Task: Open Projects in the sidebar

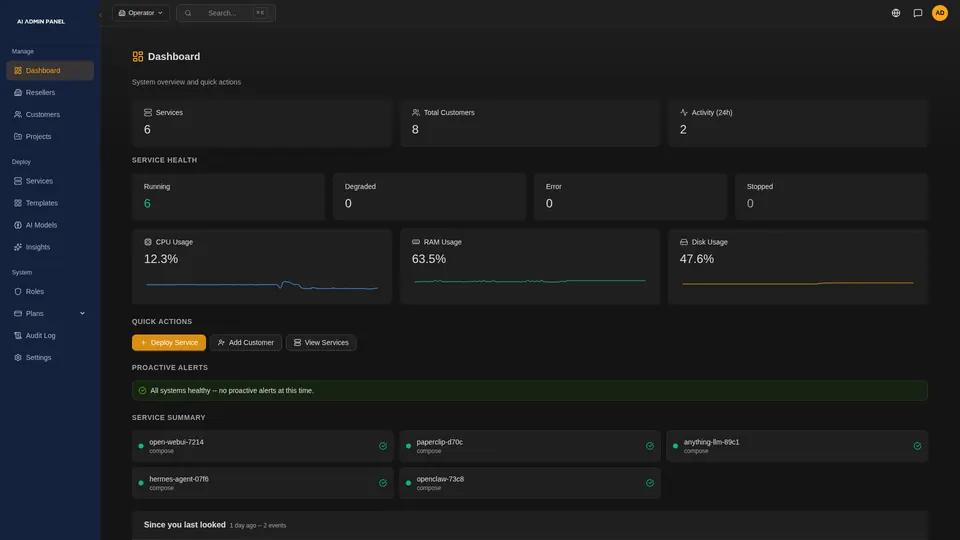Action: click(50, 137)
